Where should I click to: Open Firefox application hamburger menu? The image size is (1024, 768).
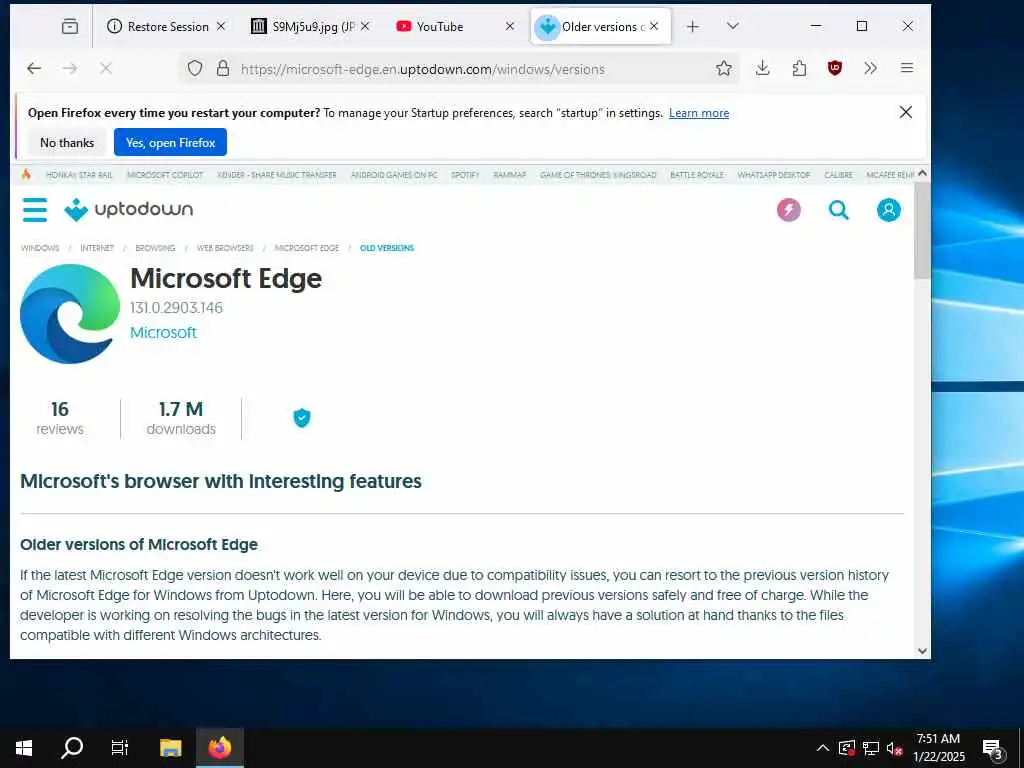tap(906, 68)
